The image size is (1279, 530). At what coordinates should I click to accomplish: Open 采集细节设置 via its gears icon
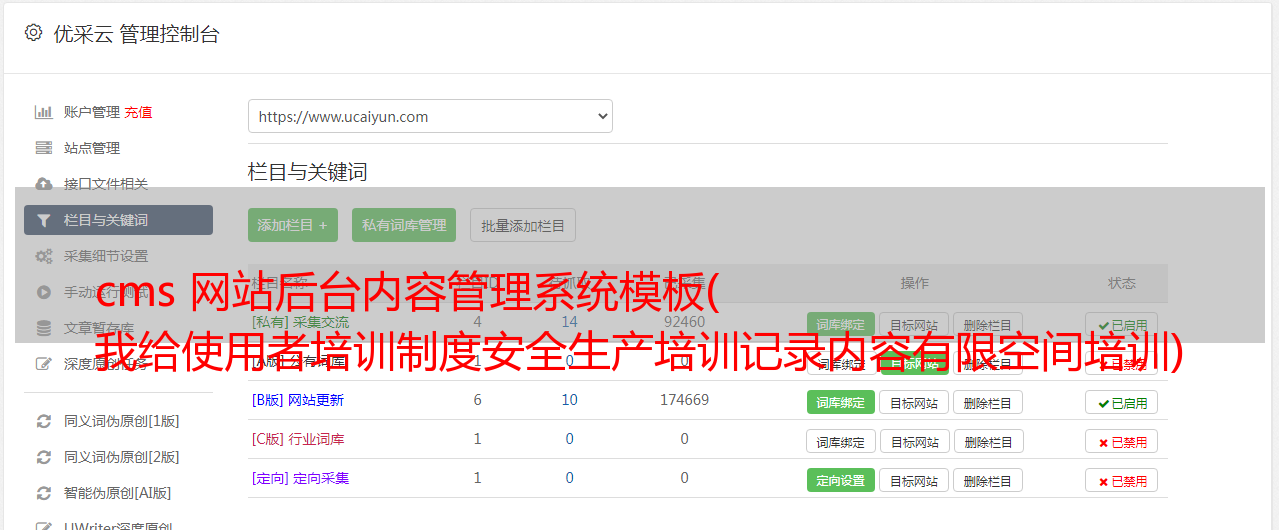[44, 256]
